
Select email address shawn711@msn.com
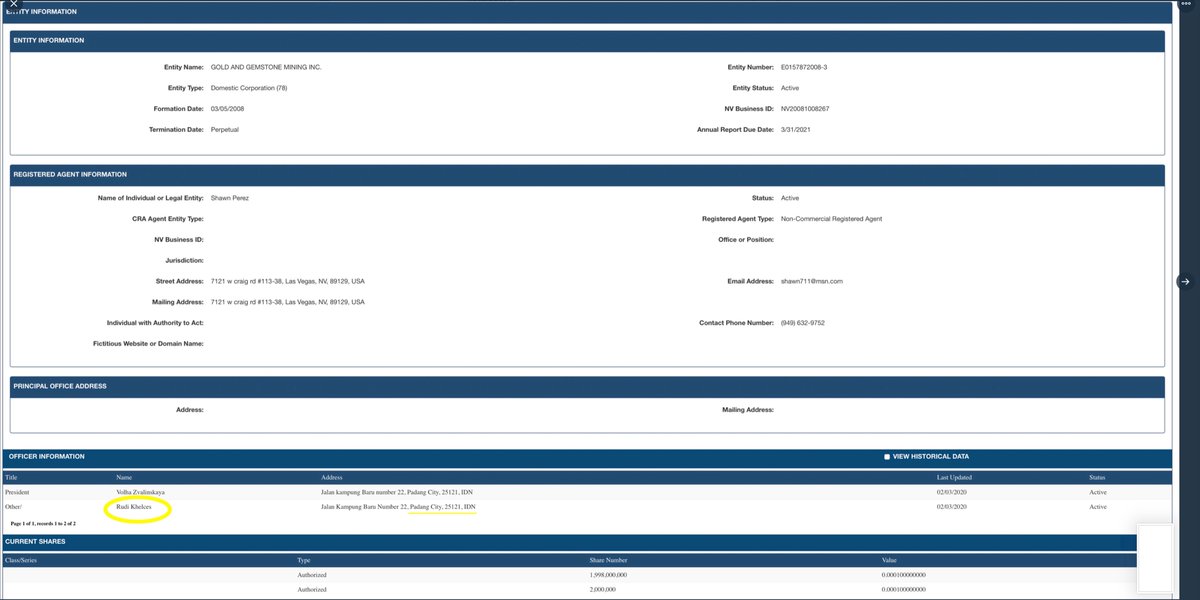coord(812,281)
